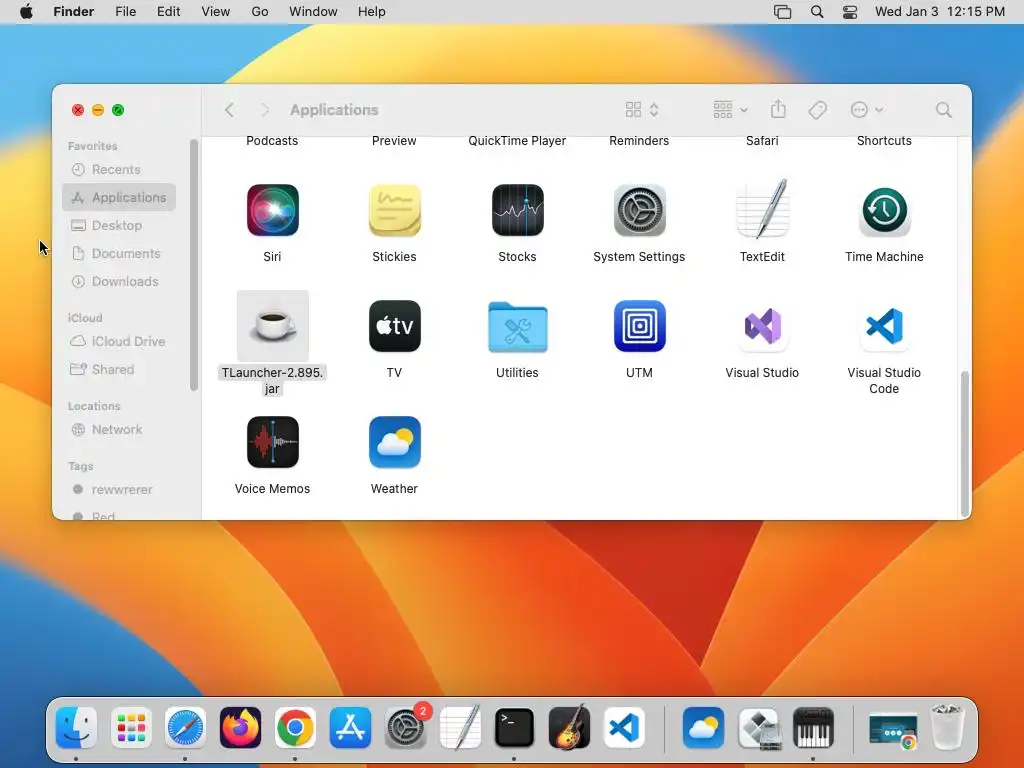This screenshot has height=768, width=1024.
Task: Open Spotlight search in menu bar
Action: 817,12
